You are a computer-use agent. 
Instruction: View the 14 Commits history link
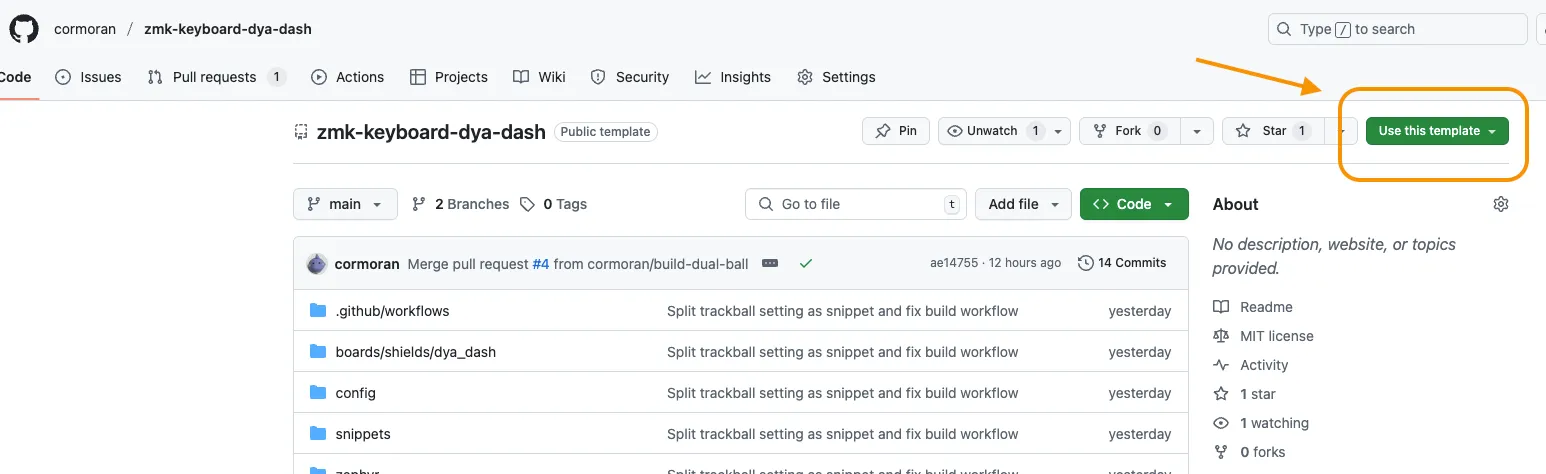click(1122, 263)
